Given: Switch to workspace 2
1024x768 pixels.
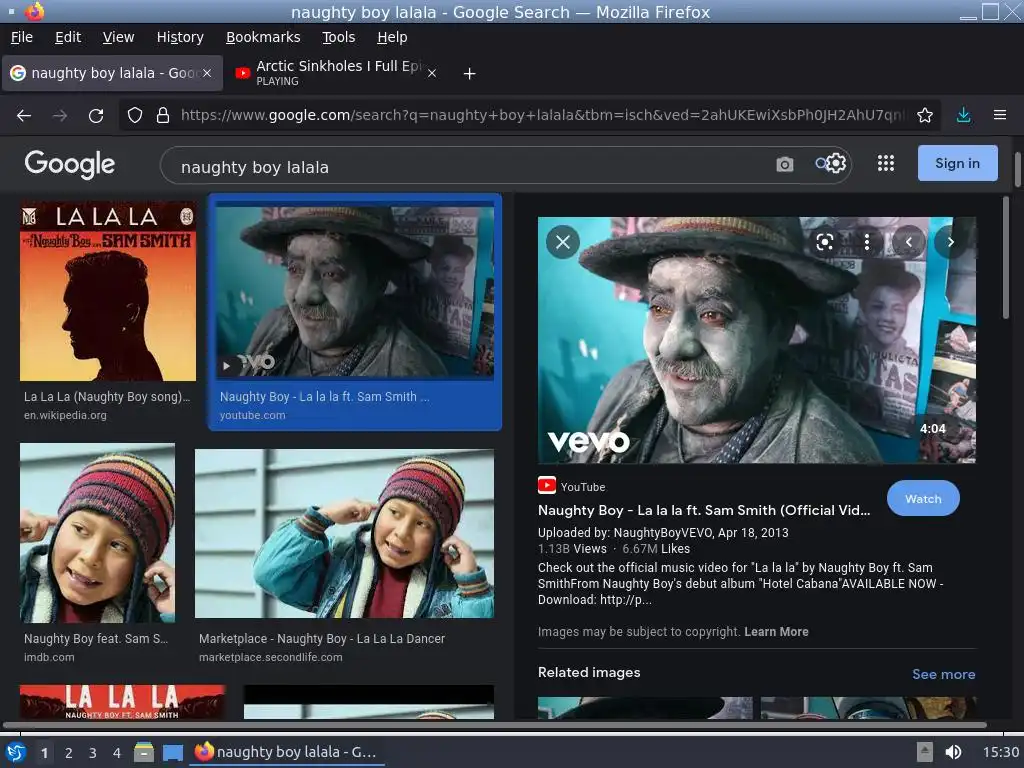Looking at the screenshot, I should (69, 753).
